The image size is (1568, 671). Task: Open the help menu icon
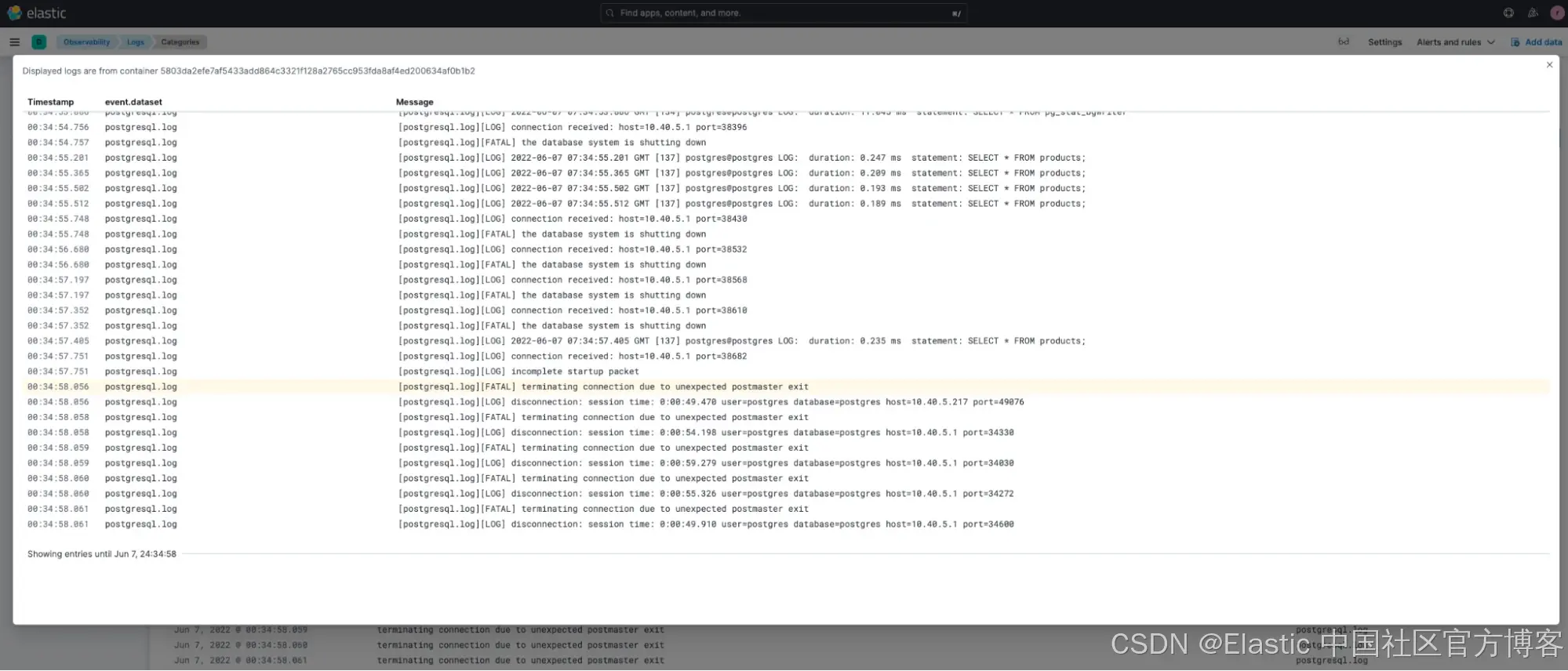1508,13
